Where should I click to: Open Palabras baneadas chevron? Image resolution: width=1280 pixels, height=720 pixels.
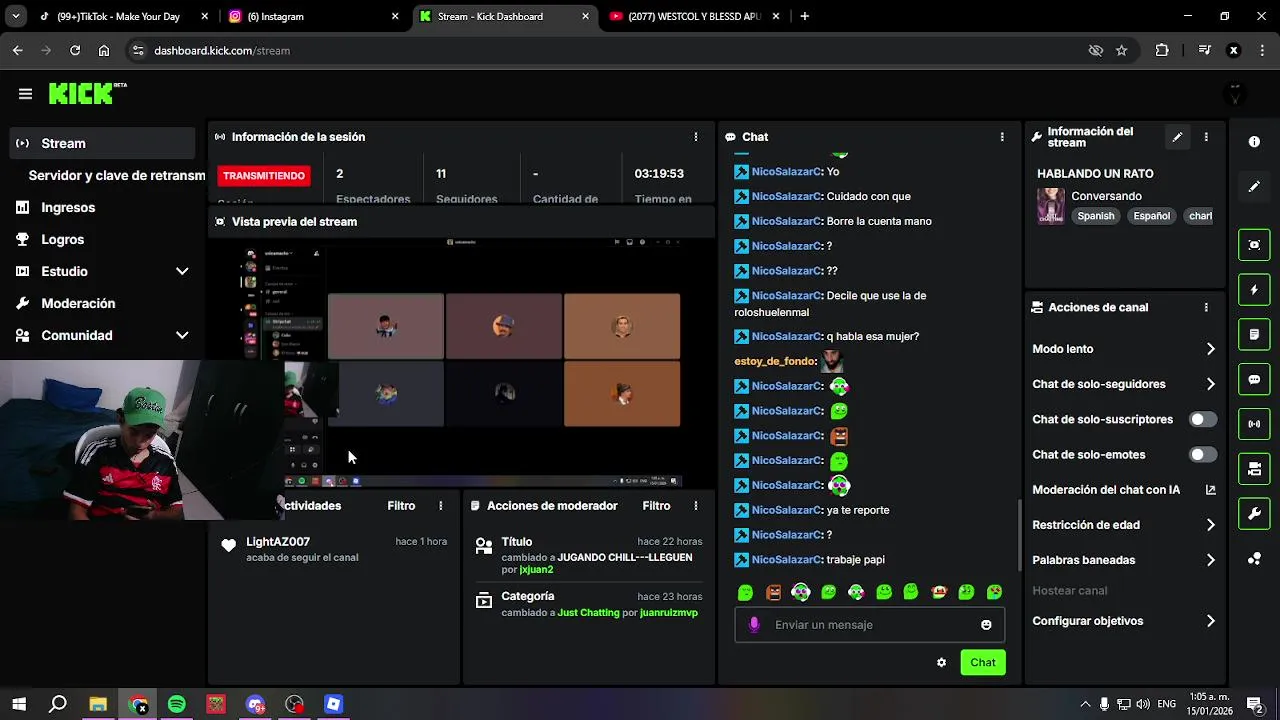[1210, 560]
